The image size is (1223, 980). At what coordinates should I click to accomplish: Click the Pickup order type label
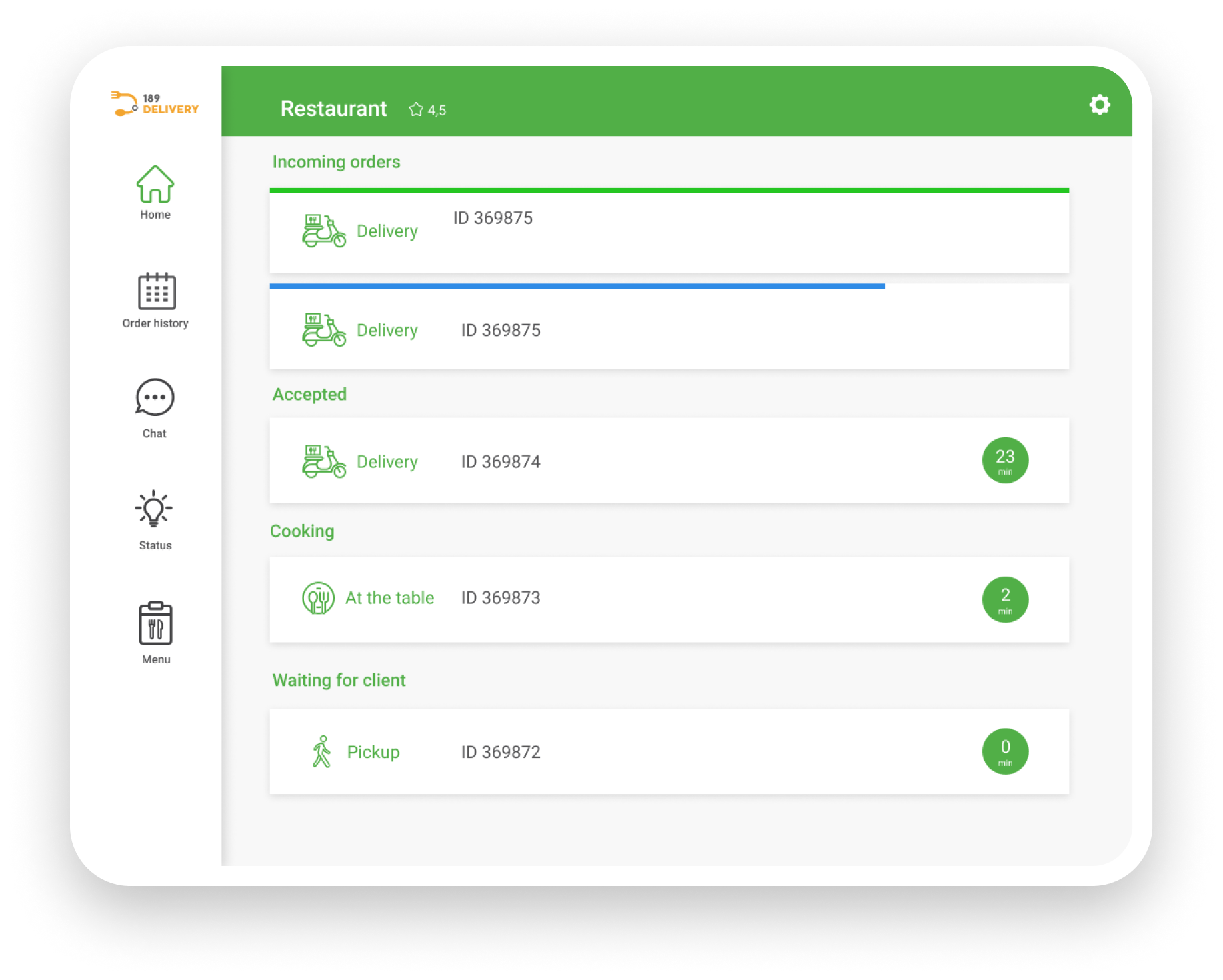373,752
